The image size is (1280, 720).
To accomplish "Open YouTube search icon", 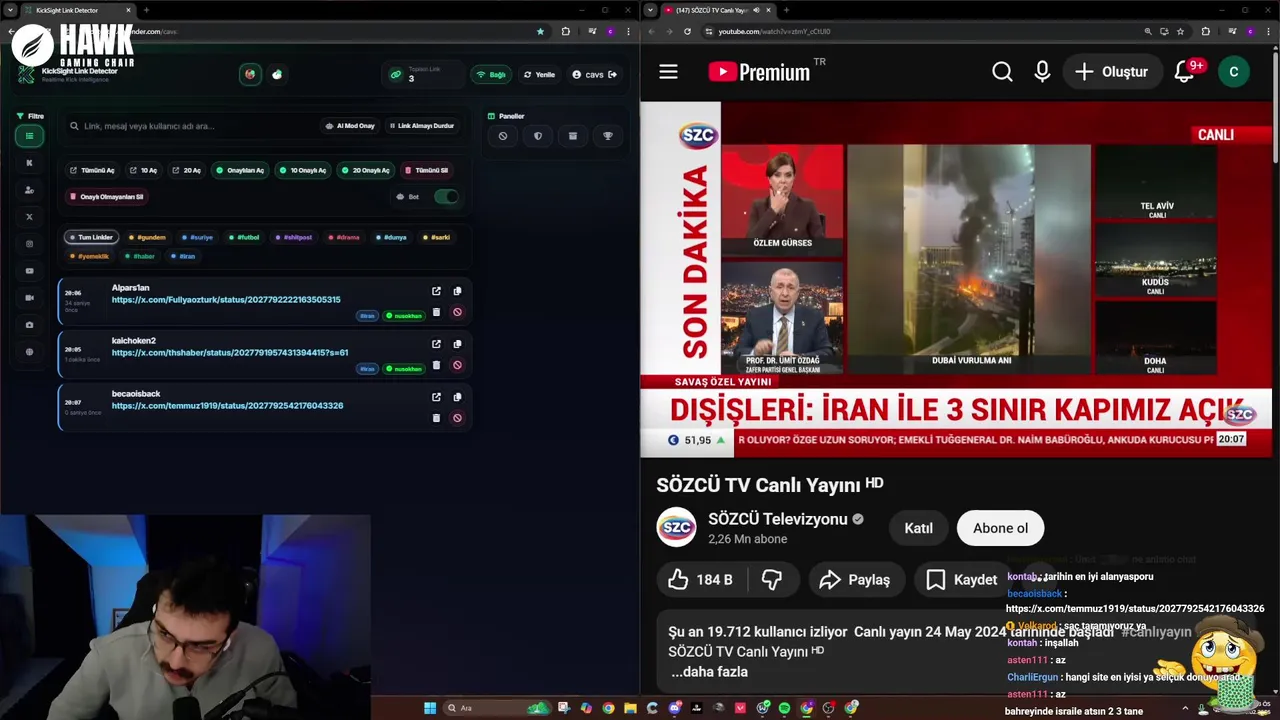I will tap(1002, 72).
